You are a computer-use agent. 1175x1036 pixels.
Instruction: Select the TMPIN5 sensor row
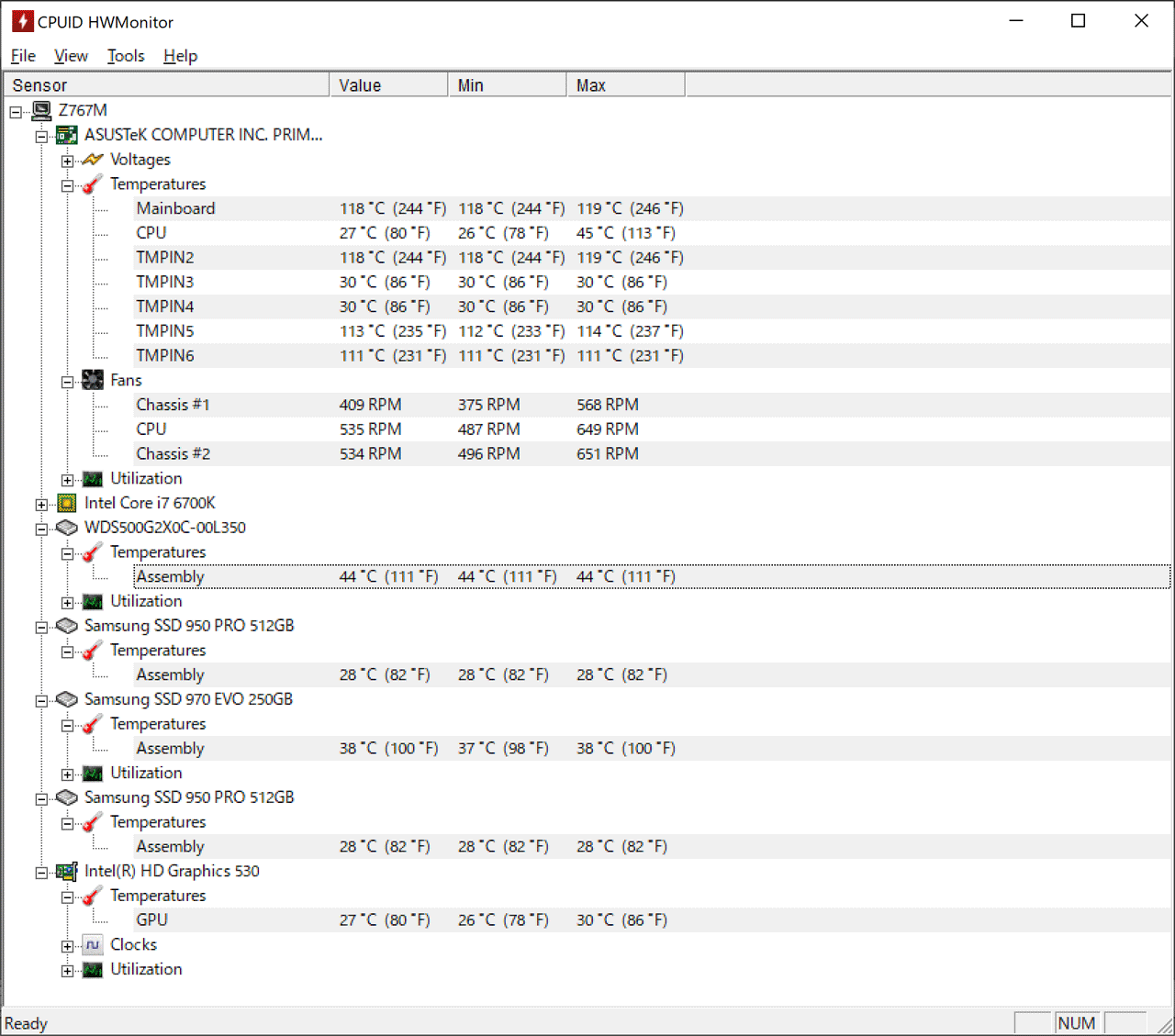tap(652, 331)
